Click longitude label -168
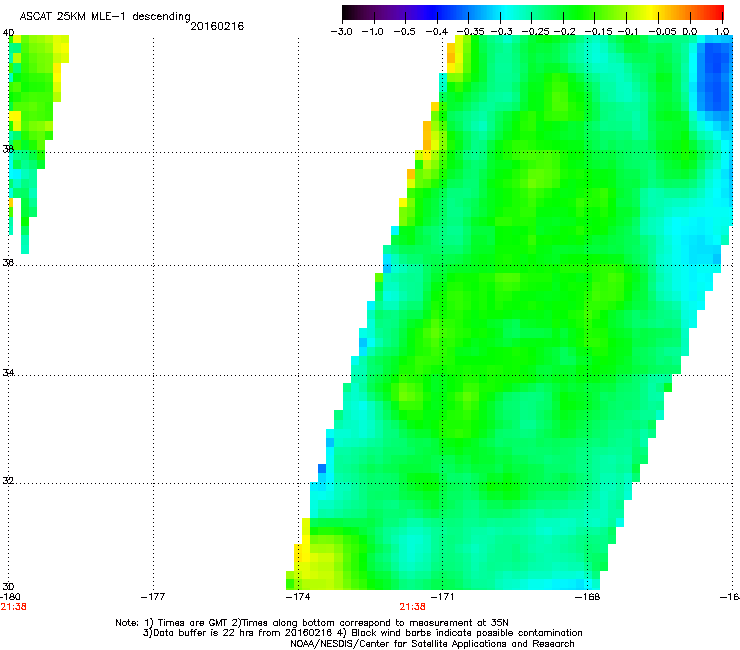The height and width of the screenshot is (650, 740). click(588, 597)
